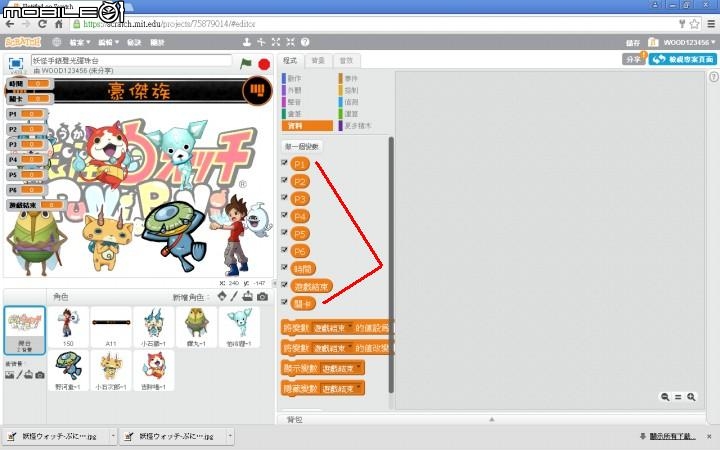The height and width of the screenshot is (450, 720).
Task: Paint a new backdrop icon under stage
Action: (x=19, y=375)
